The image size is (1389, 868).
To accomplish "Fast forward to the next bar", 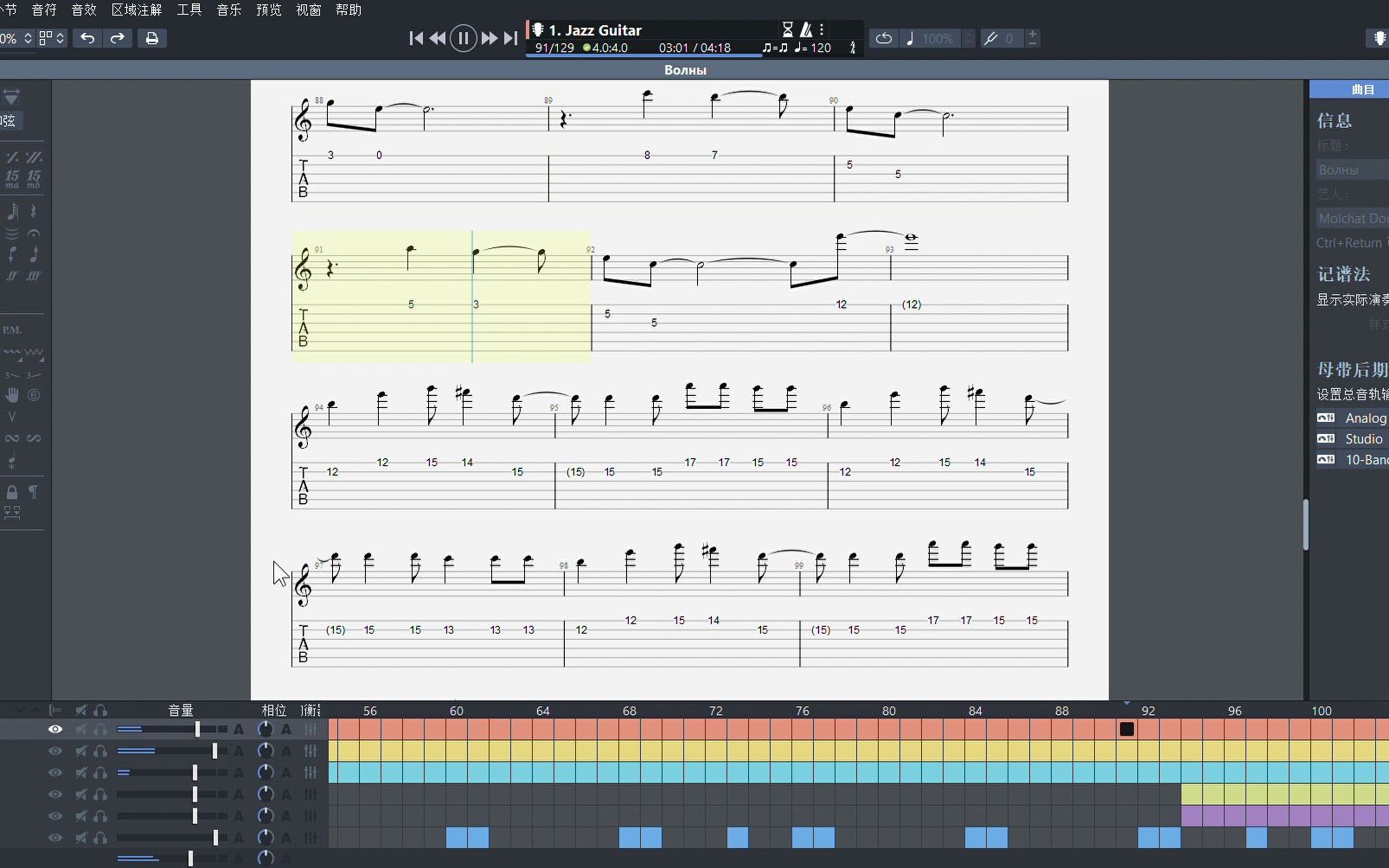I will coord(490,38).
